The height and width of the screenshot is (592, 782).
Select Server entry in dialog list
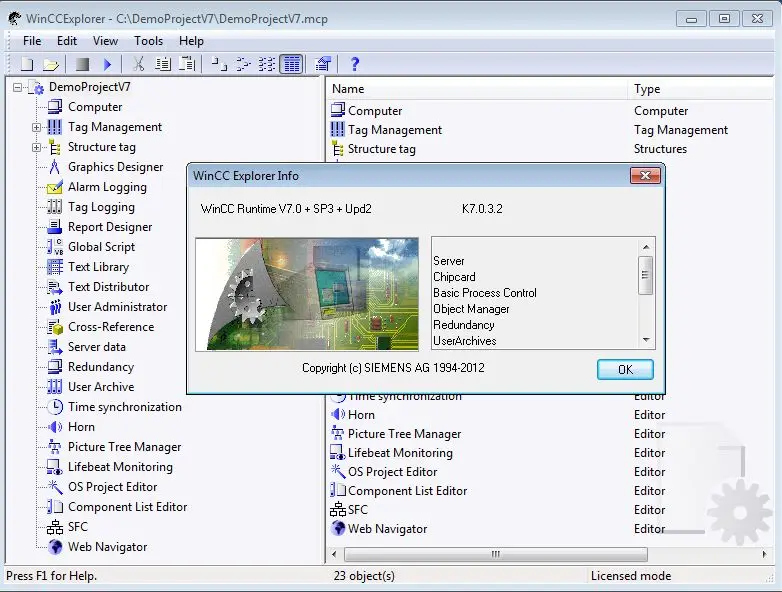coord(449,261)
